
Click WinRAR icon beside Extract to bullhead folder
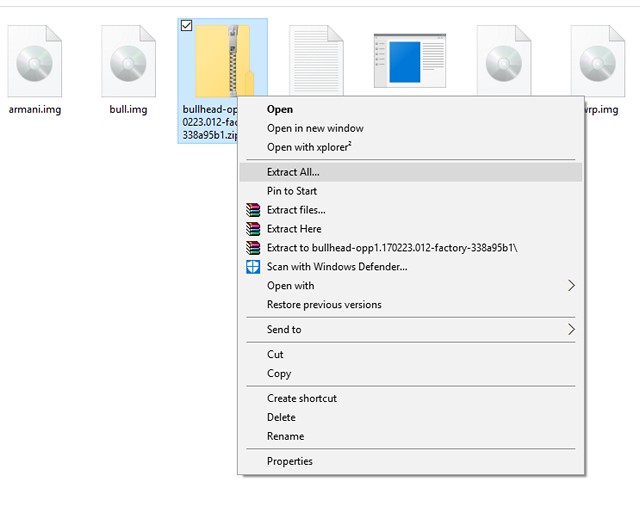tap(253, 248)
